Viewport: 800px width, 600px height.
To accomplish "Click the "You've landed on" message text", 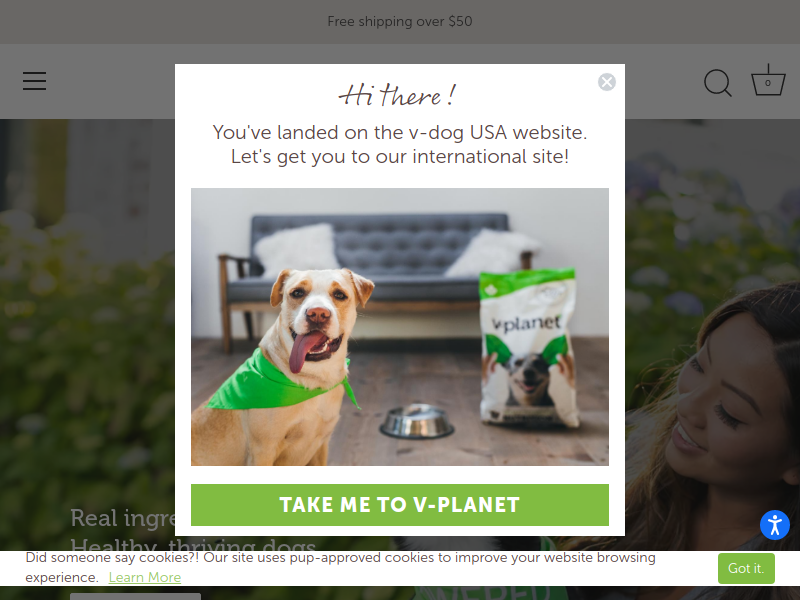I will tap(399, 144).
